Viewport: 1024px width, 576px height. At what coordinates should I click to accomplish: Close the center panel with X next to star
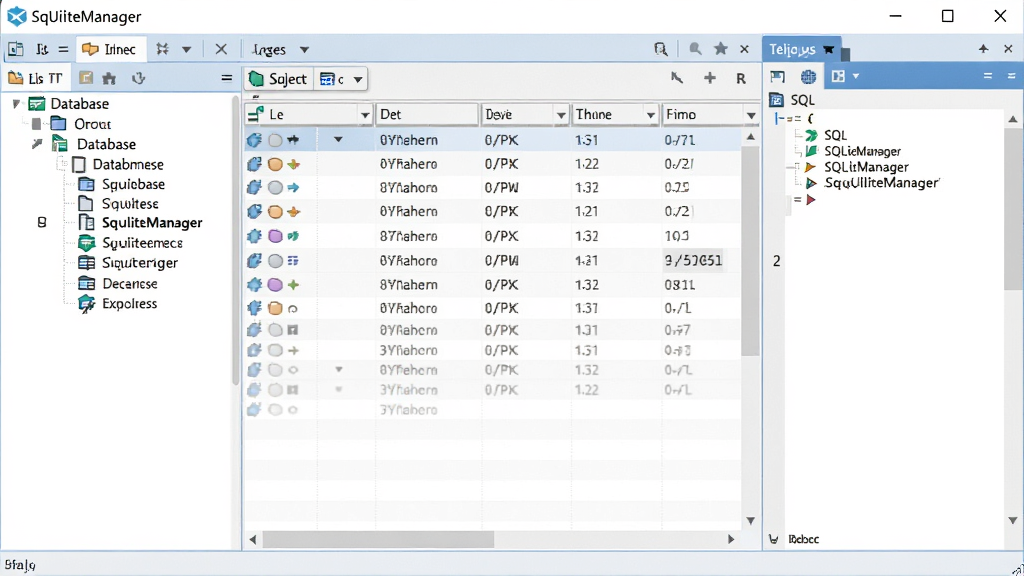pos(744,49)
